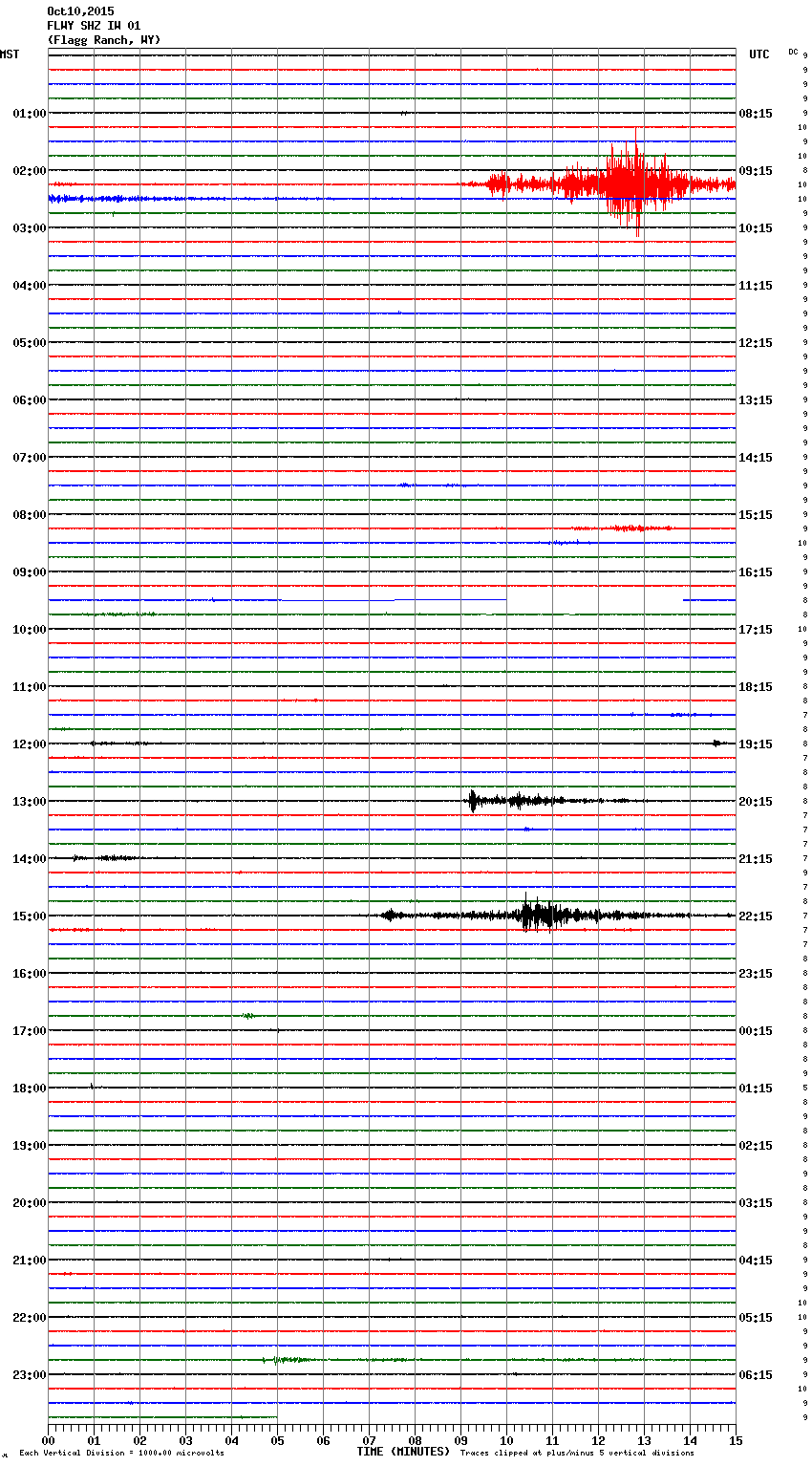Click the '10:15' UTC time label
Viewport: 812px width, 1466px height.
pyautogui.click(x=756, y=227)
